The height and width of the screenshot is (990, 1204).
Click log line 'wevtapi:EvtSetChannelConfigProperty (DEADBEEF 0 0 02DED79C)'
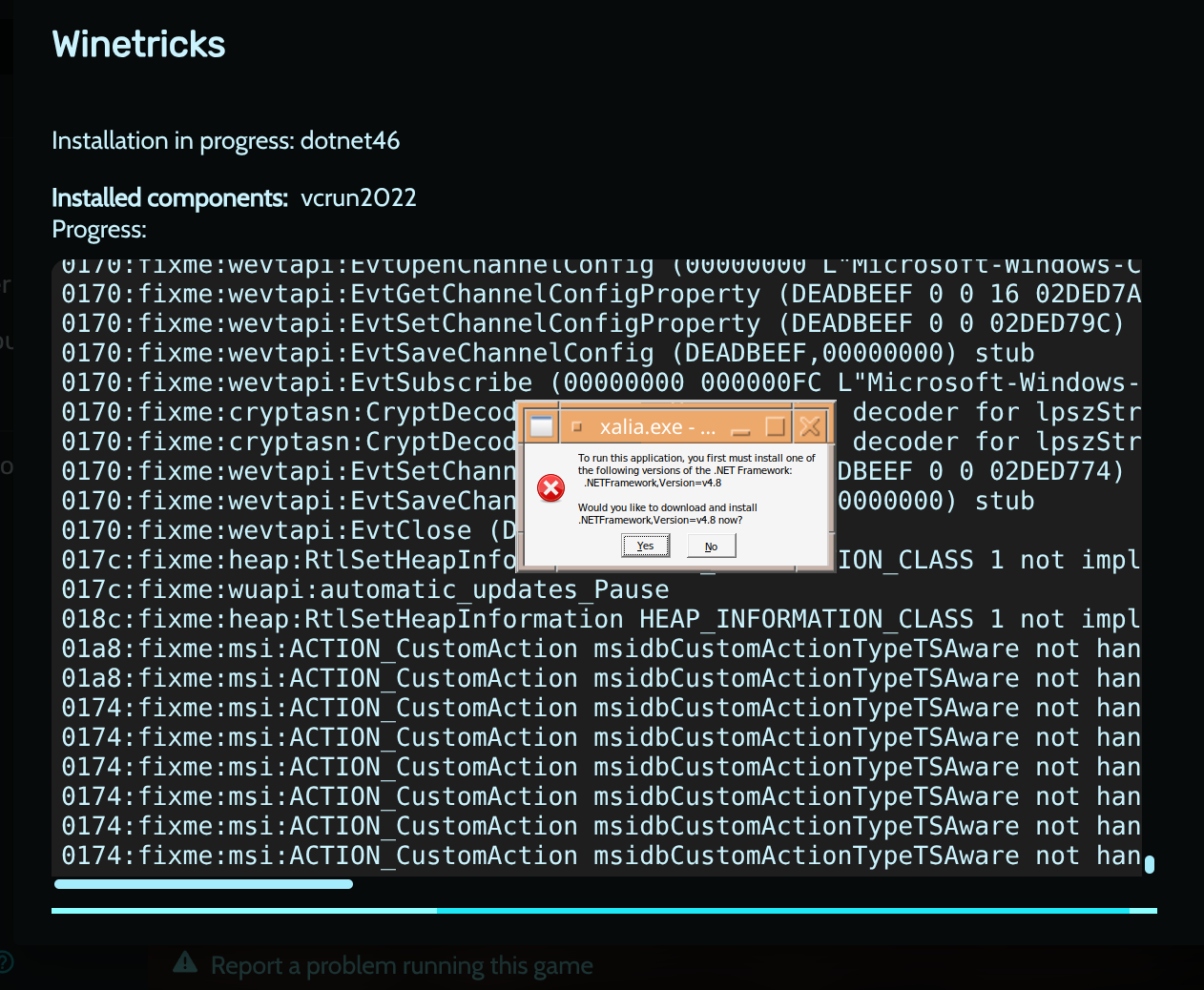[593, 323]
